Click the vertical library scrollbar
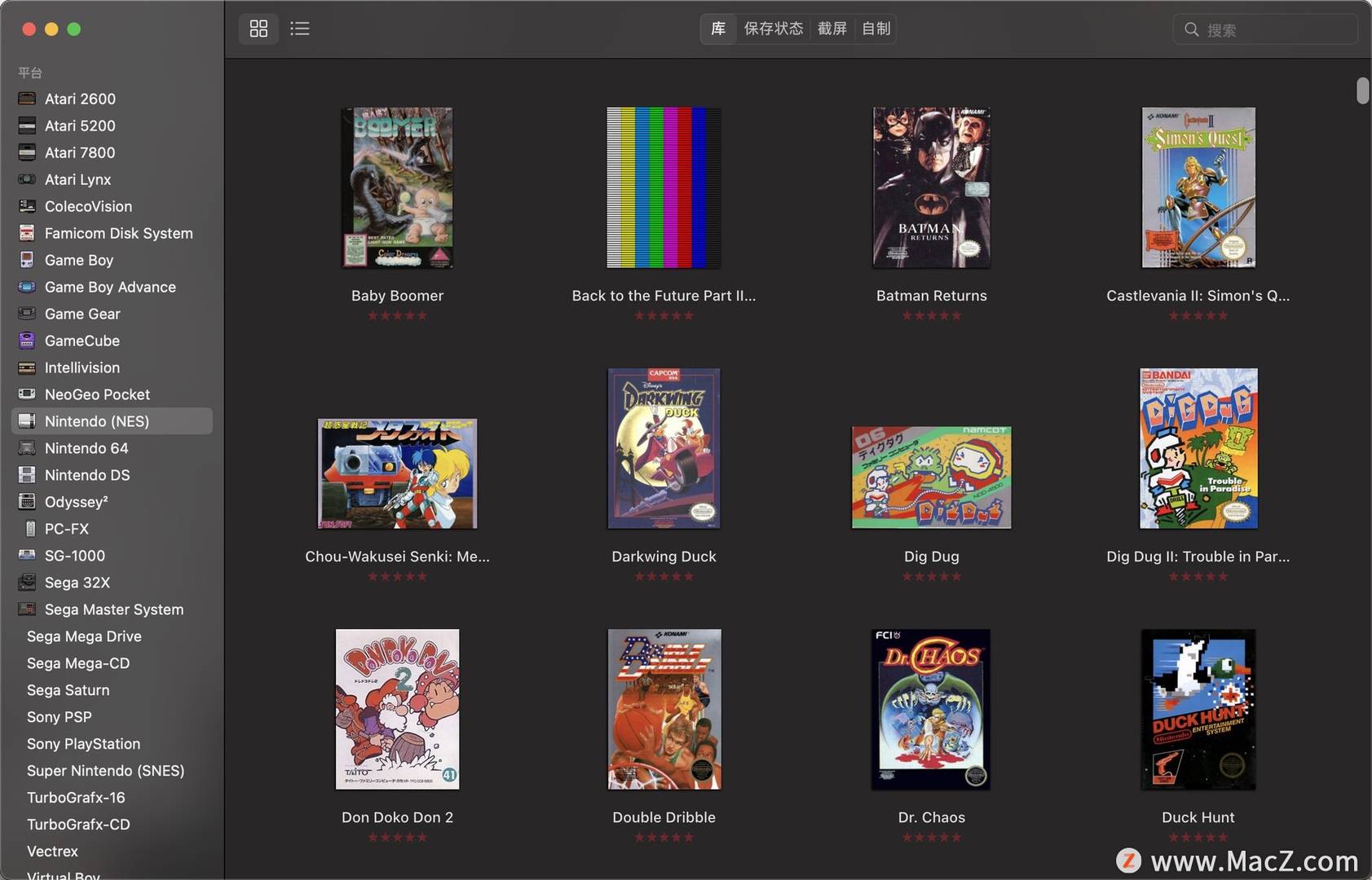Screen dimensions: 1372x880 click(x=1362, y=90)
